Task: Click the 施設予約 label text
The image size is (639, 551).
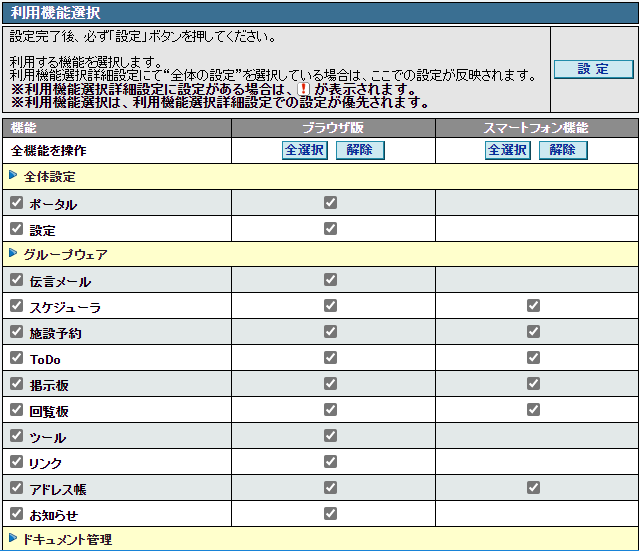Action: tap(55, 334)
